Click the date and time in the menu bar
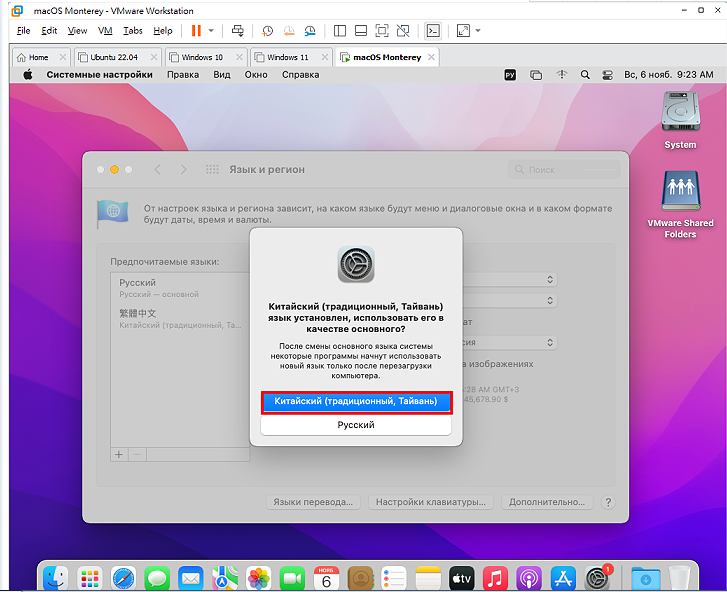Viewport: 727px width, 592px height. (x=669, y=75)
